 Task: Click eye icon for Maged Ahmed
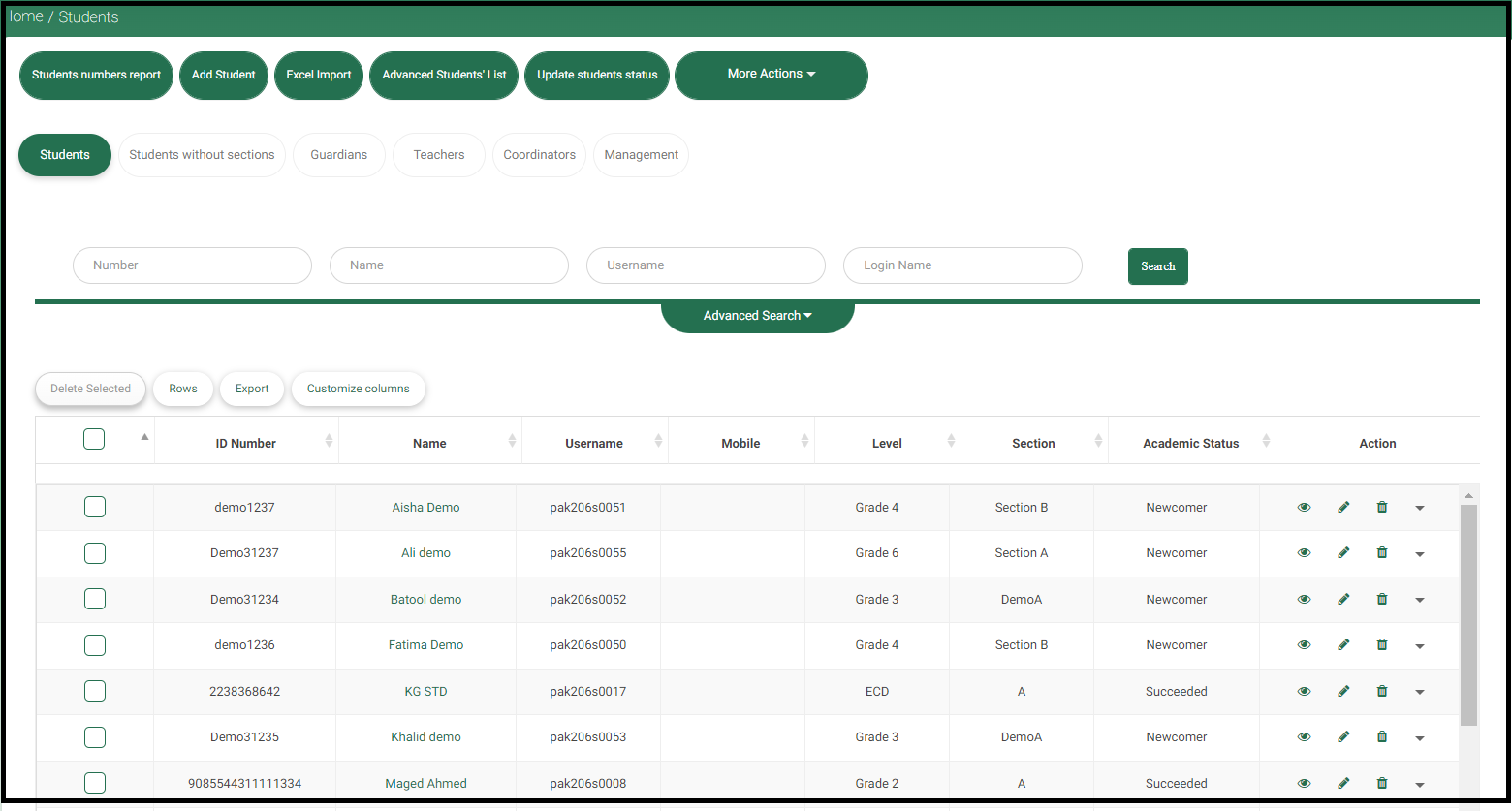pos(1304,783)
